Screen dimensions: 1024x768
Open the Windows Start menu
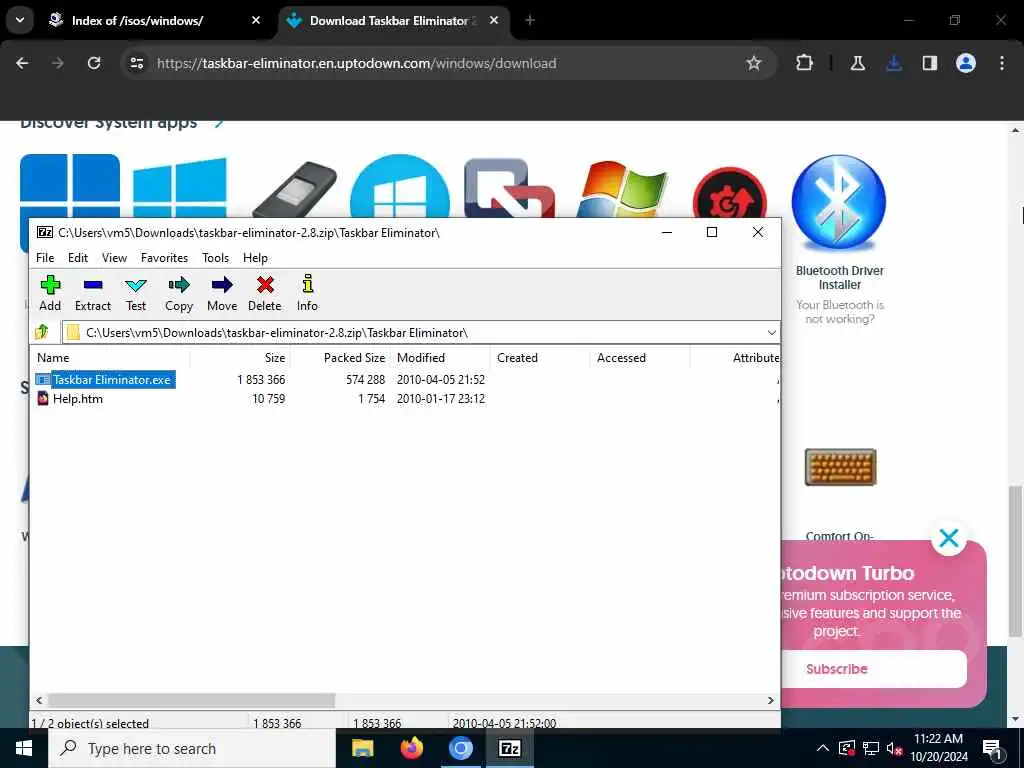[x=24, y=748]
